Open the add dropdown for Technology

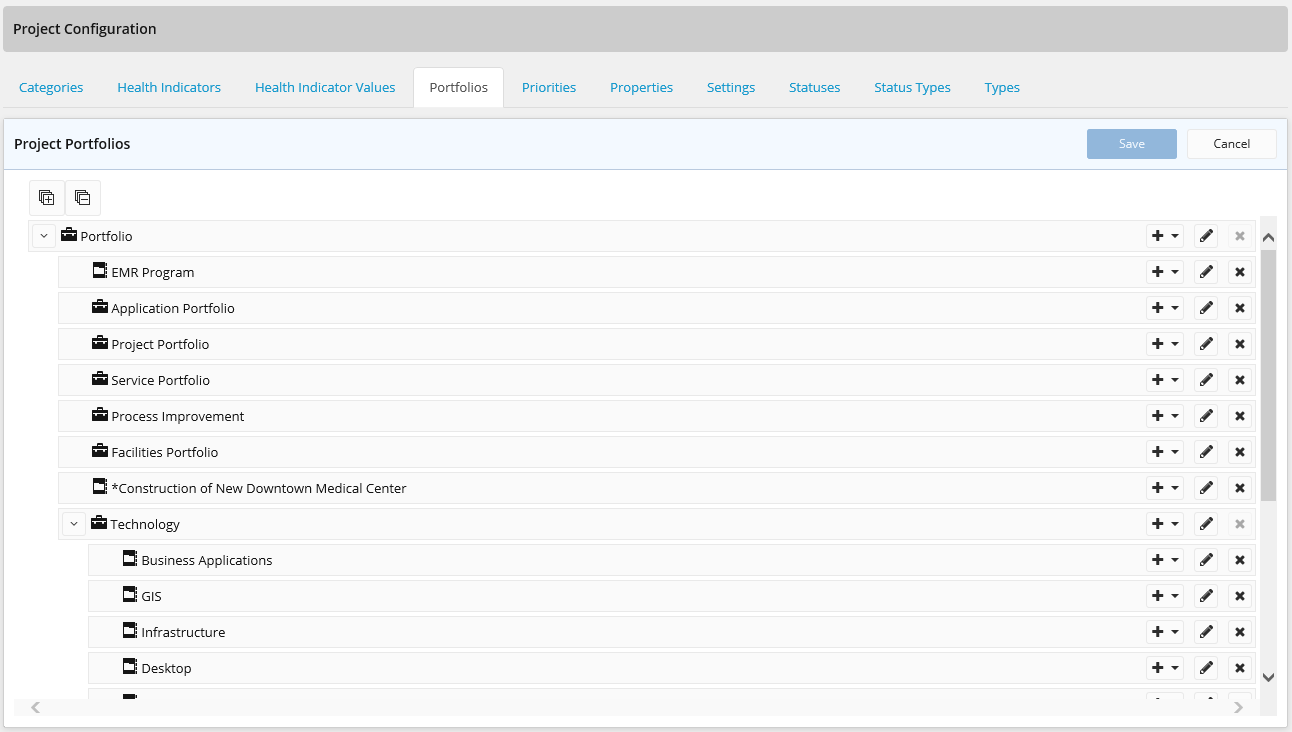[x=1165, y=524]
